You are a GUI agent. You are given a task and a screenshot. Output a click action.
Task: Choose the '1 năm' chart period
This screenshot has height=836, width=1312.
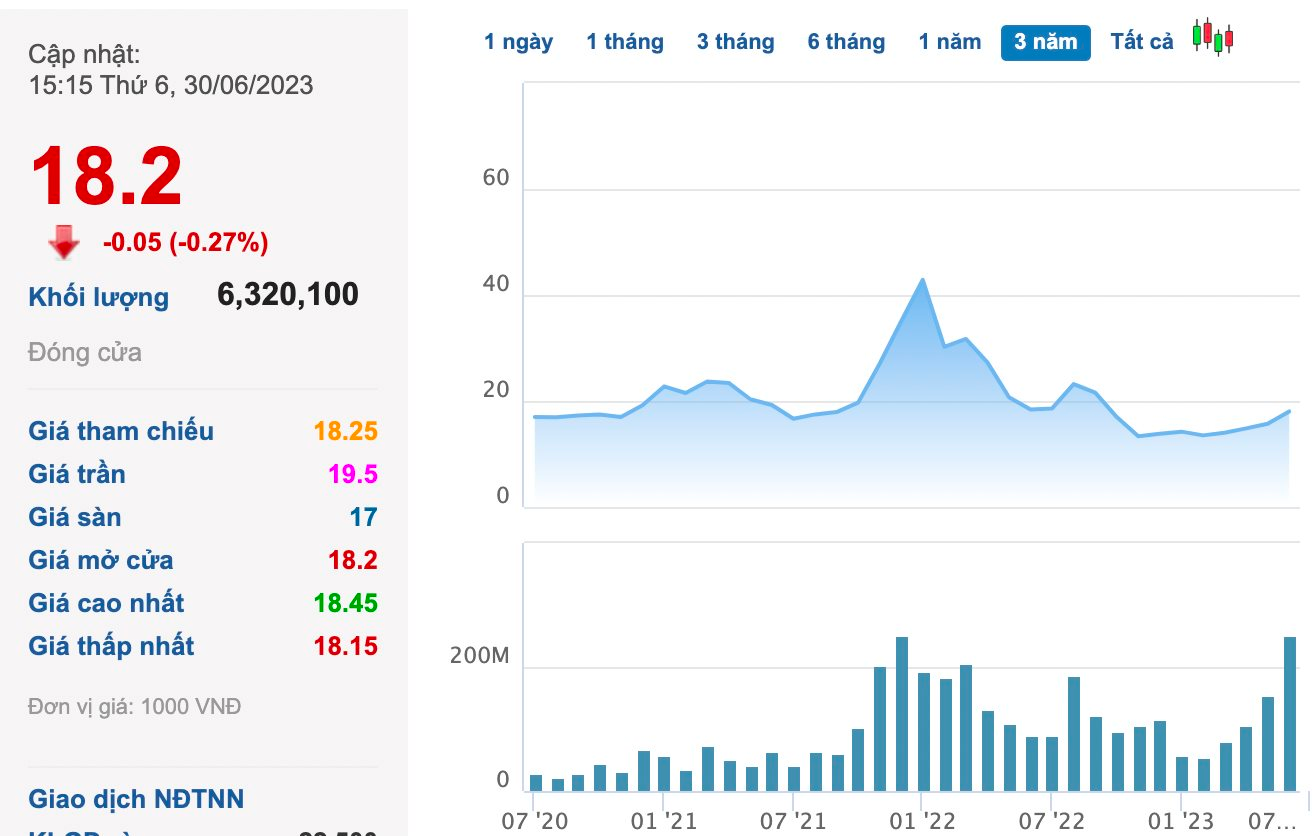(950, 42)
